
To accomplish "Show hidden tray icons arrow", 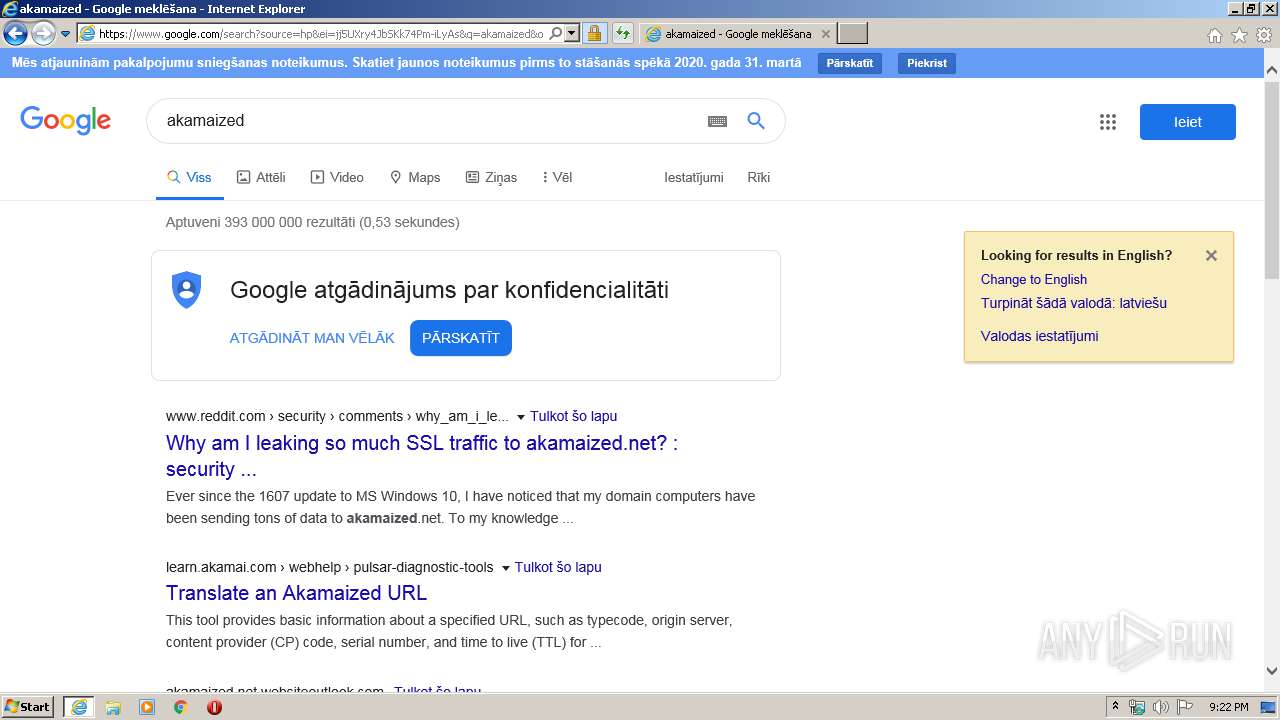I will (1116, 707).
